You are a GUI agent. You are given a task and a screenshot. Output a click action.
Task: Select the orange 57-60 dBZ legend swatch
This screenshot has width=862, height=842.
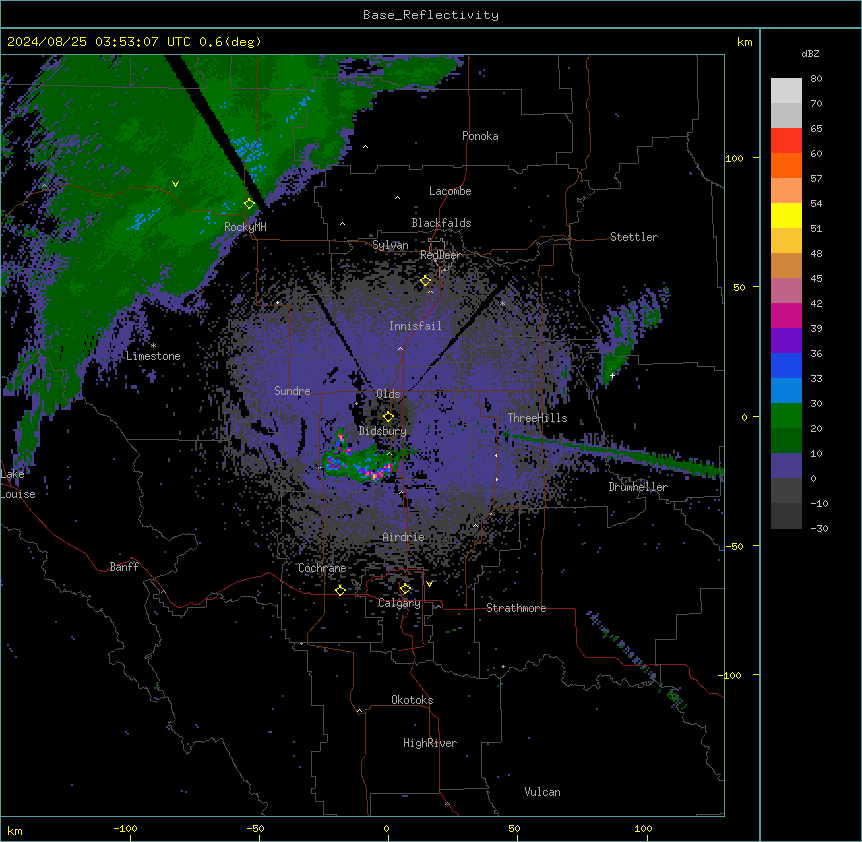[x=786, y=165]
